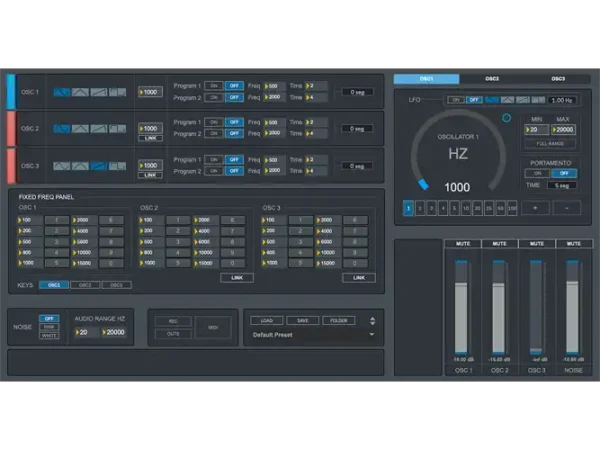Choose the LFO square wave shape
Viewport: 600px width, 450px height.
click(x=538, y=100)
